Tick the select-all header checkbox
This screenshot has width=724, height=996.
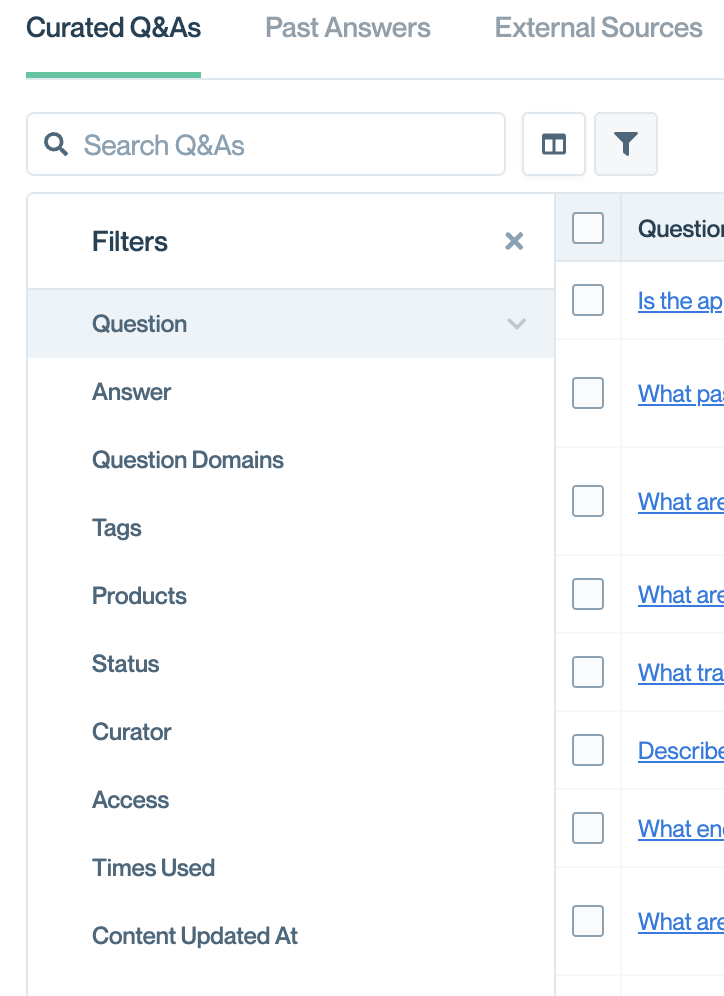click(588, 229)
